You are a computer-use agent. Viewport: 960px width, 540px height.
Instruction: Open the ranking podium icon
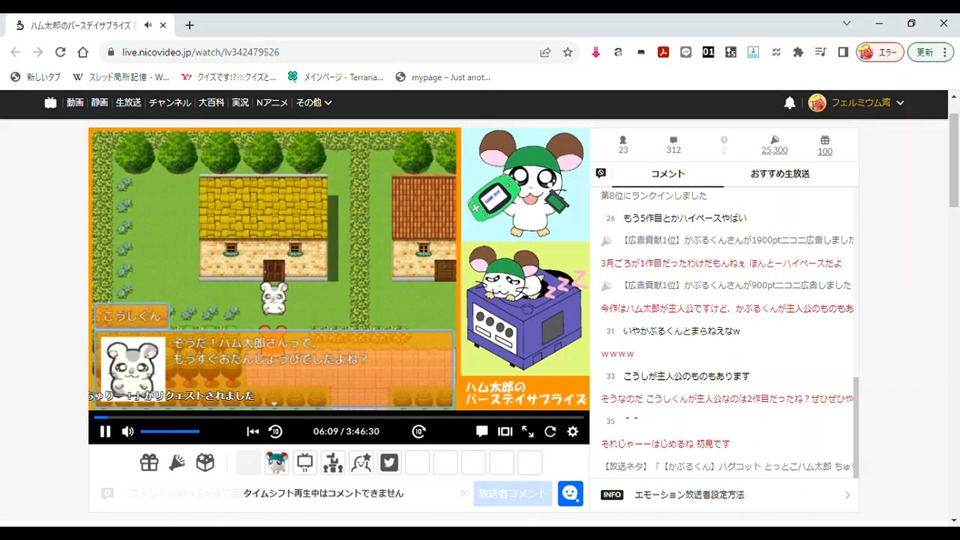pyautogui.click(x=333, y=463)
